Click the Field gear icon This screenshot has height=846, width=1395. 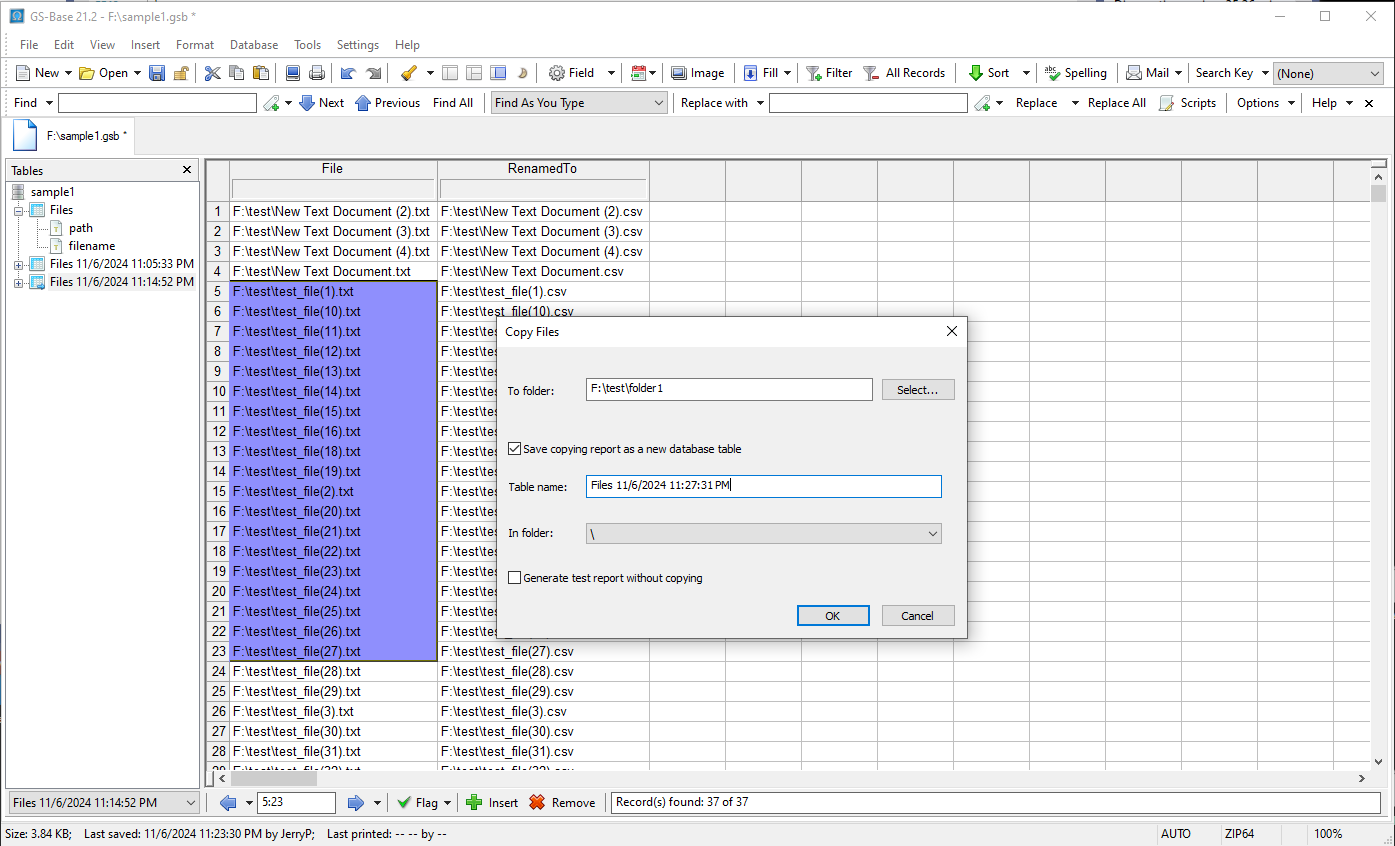point(557,73)
